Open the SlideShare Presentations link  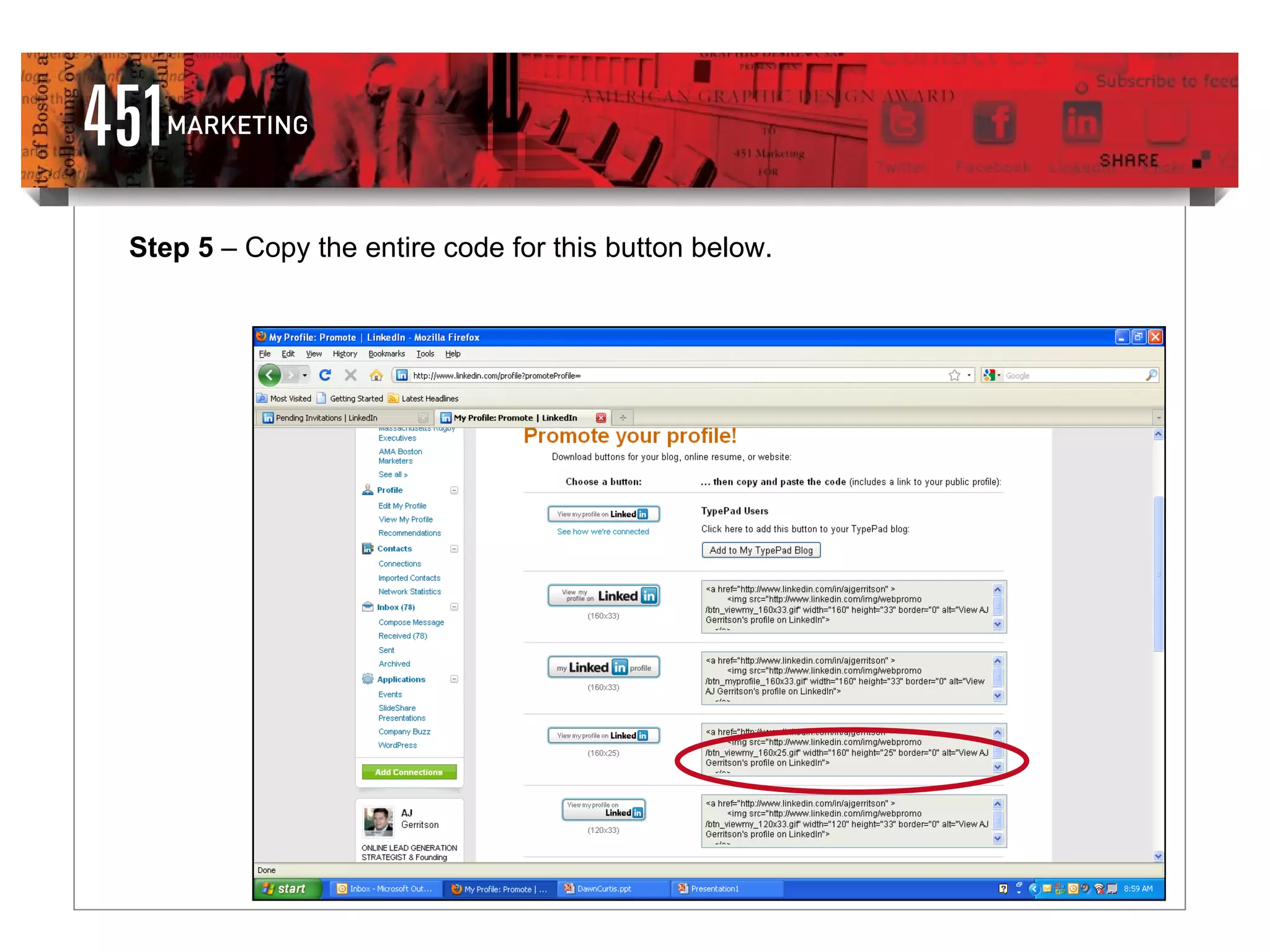pyautogui.click(x=401, y=713)
